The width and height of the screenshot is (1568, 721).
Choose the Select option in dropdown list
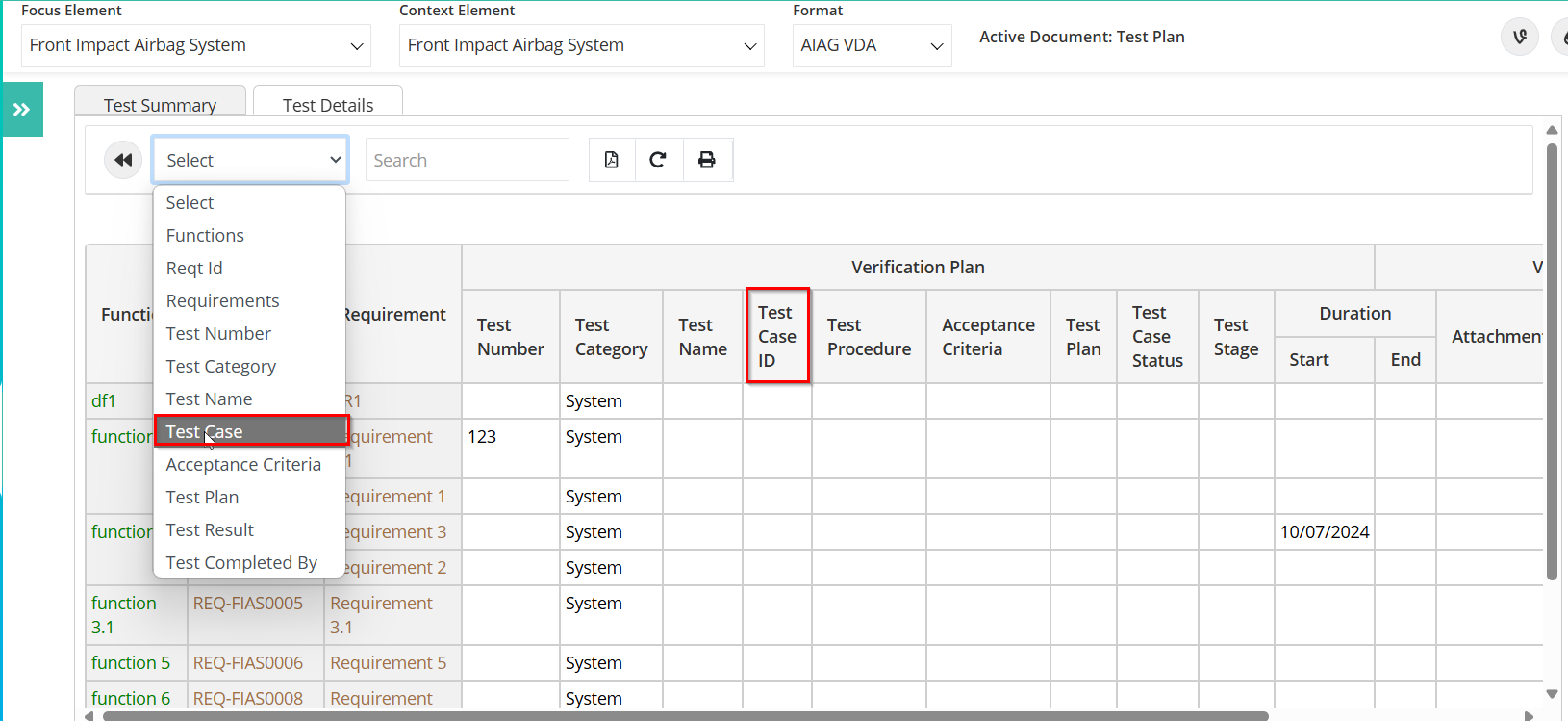249,203
